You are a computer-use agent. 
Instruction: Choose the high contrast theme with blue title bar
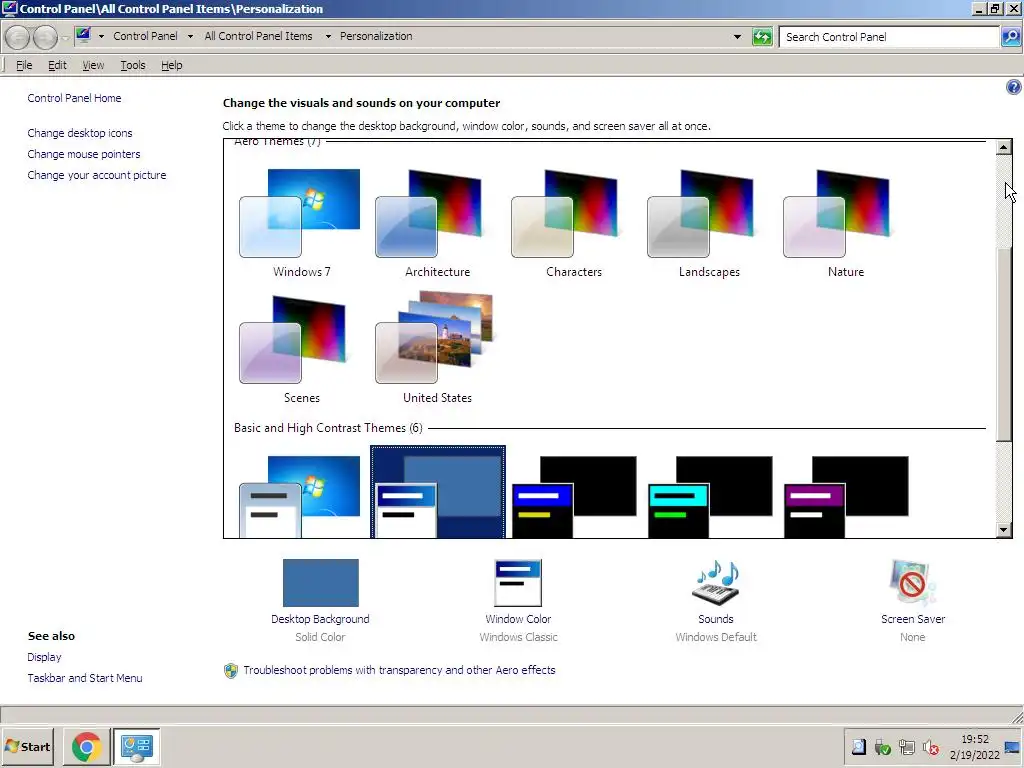point(573,496)
